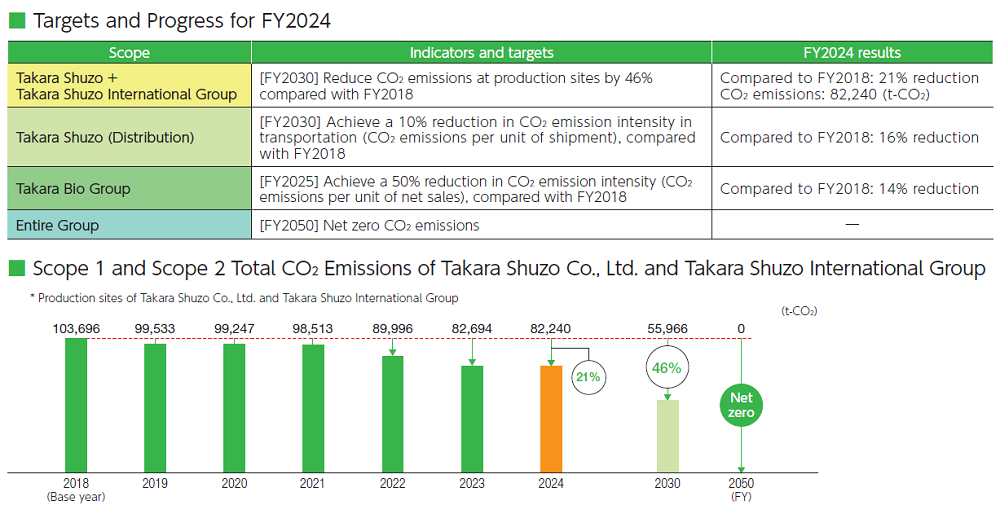This screenshot has width=1000, height=505.
Task: Select the Takara Bio Group scope cell
Action: pyautogui.click(x=129, y=188)
